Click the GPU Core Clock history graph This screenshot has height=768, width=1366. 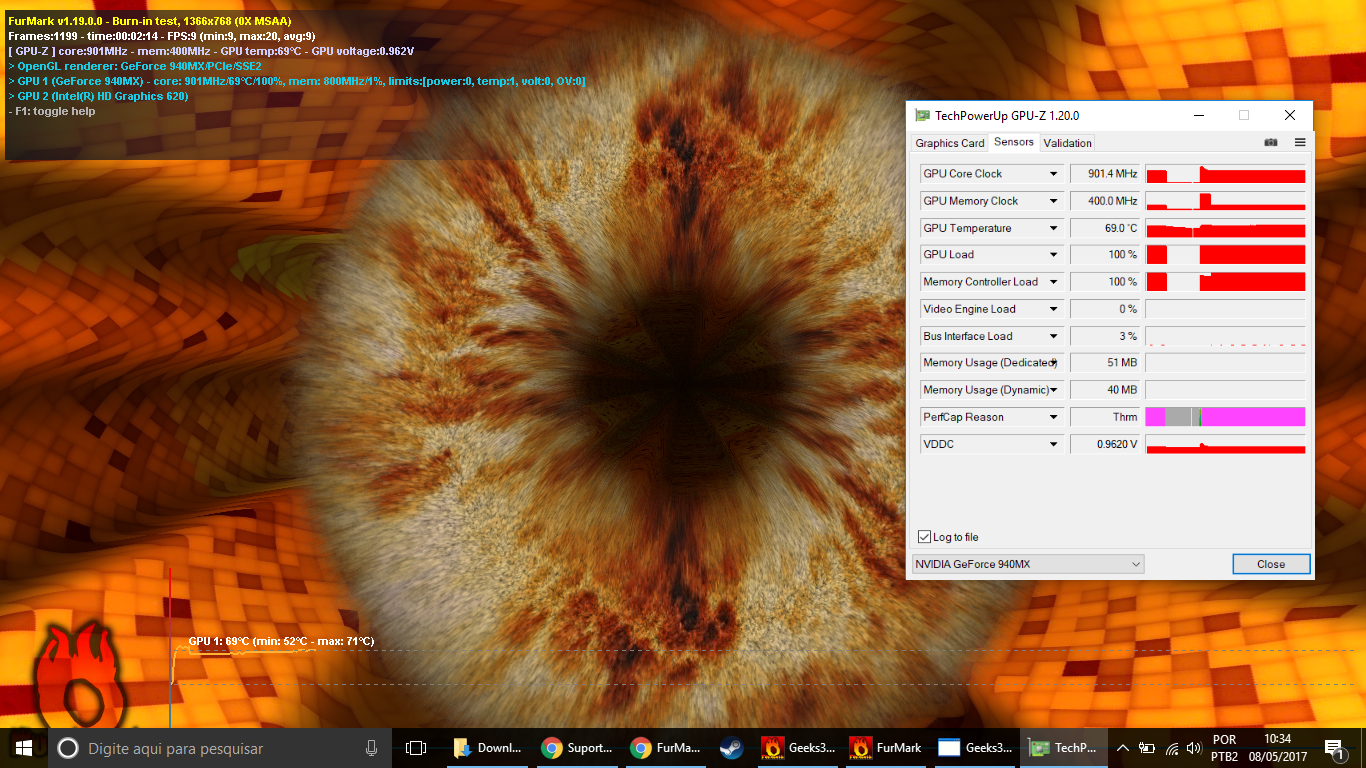click(x=1225, y=174)
